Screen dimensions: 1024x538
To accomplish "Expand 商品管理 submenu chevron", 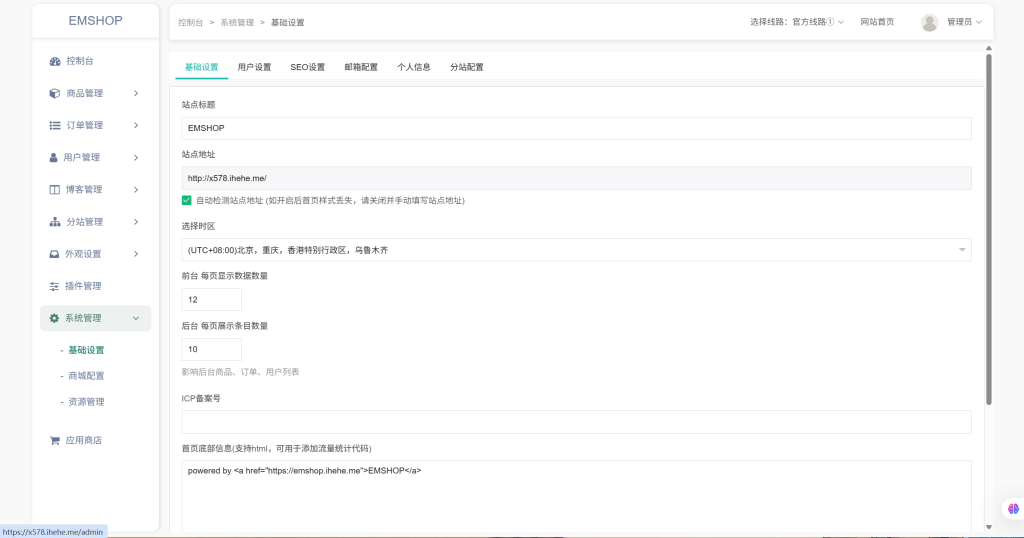I will 136,93.
